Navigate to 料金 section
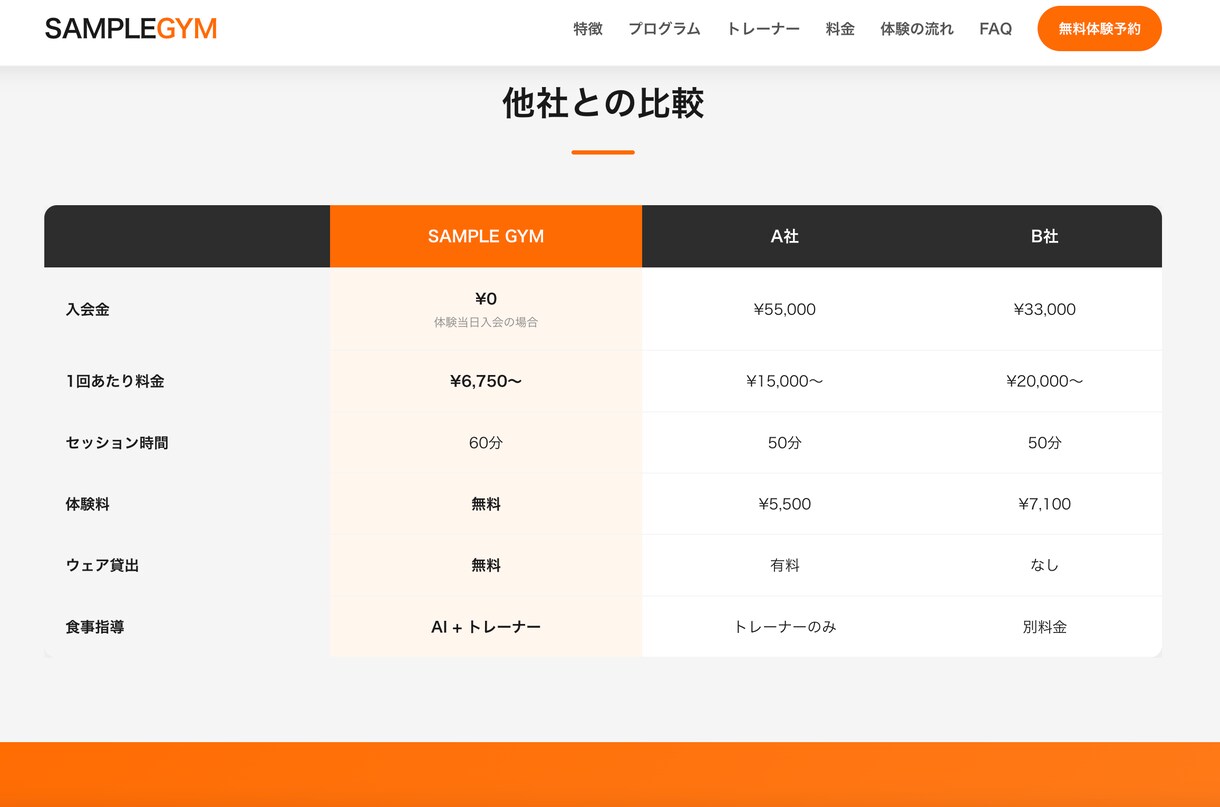1220x807 pixels. 840,29
